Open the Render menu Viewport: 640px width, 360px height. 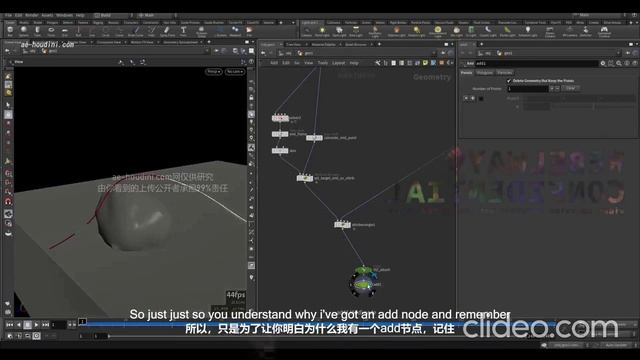pos(31,15)
